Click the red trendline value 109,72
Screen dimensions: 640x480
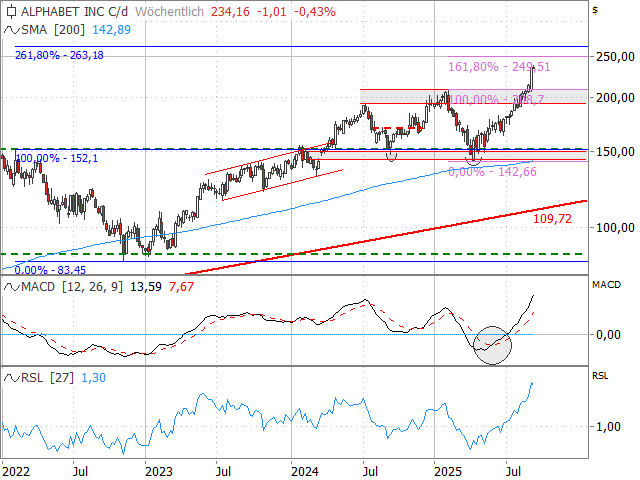tap(552, 219)
